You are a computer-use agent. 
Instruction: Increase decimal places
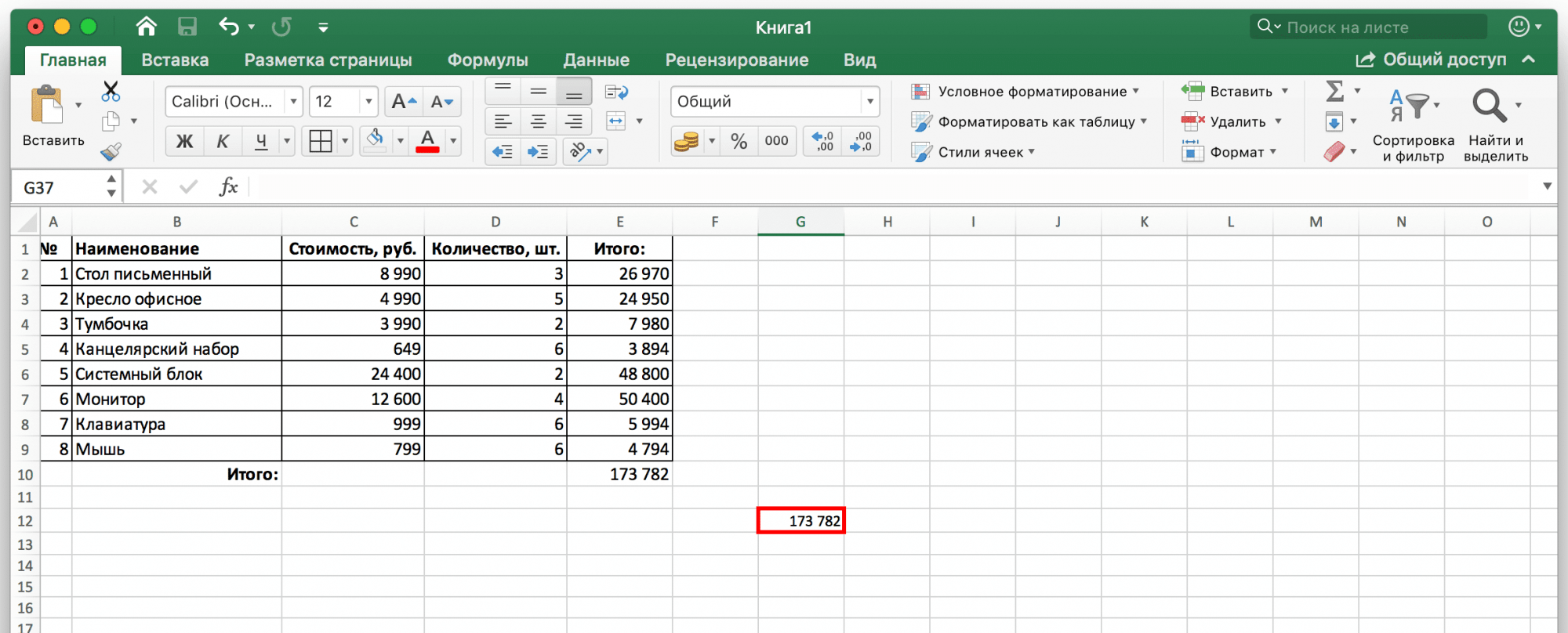pos(822,141)
